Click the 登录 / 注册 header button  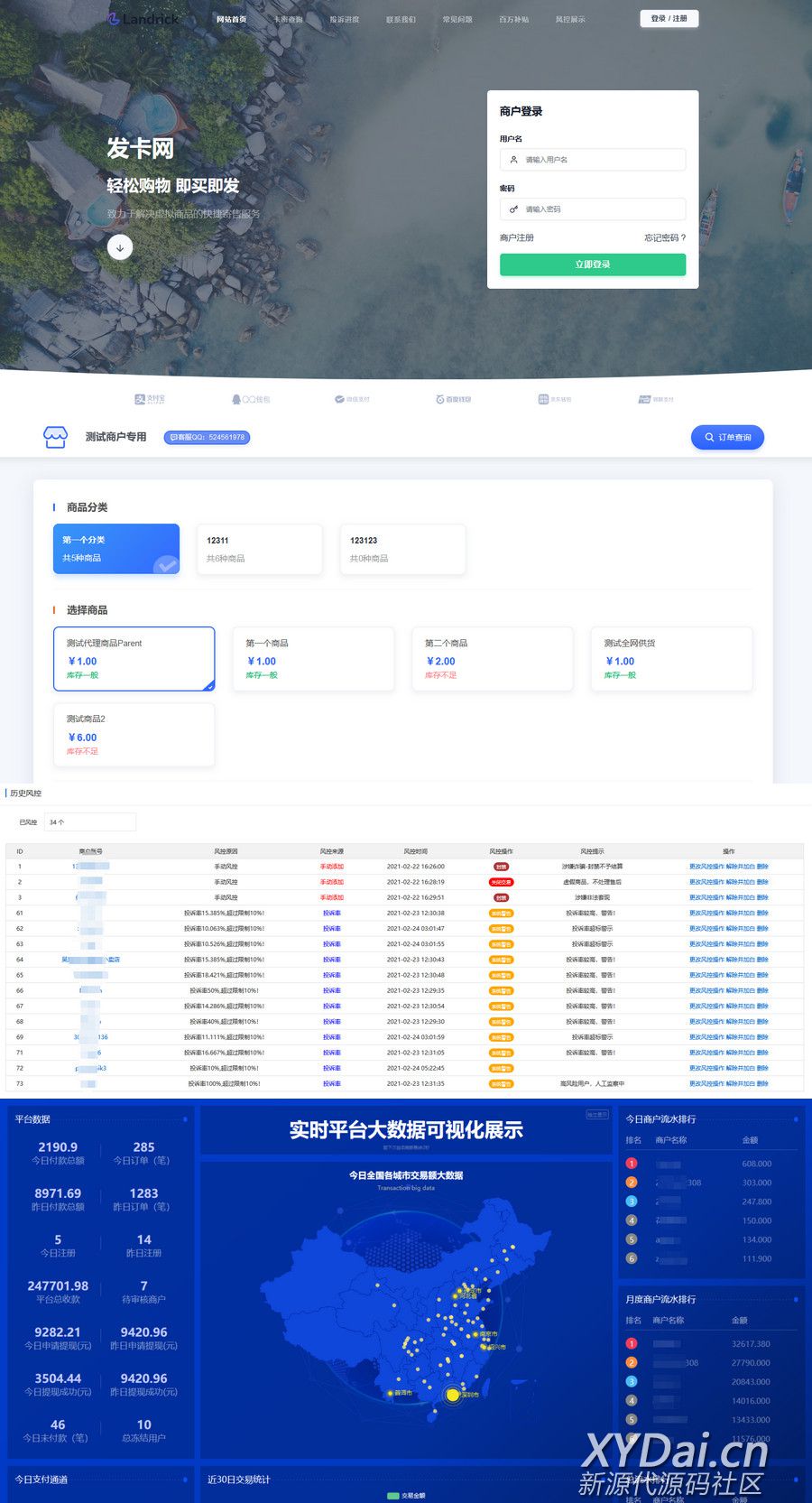[669, 18]
